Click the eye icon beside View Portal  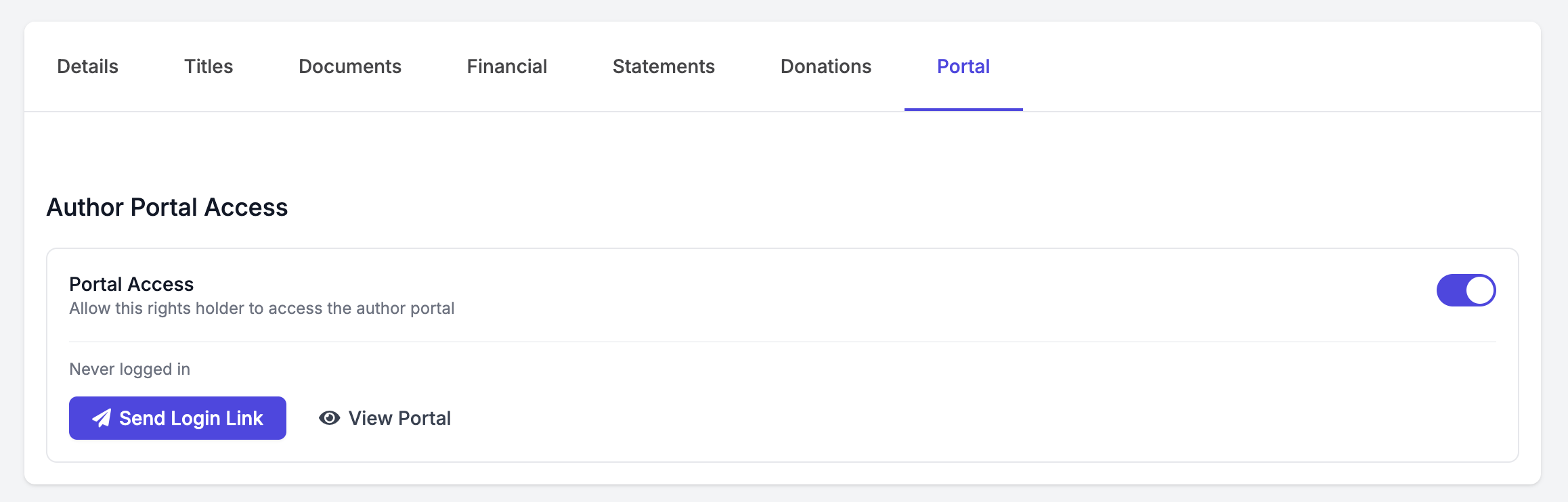[x=329, y=418]
